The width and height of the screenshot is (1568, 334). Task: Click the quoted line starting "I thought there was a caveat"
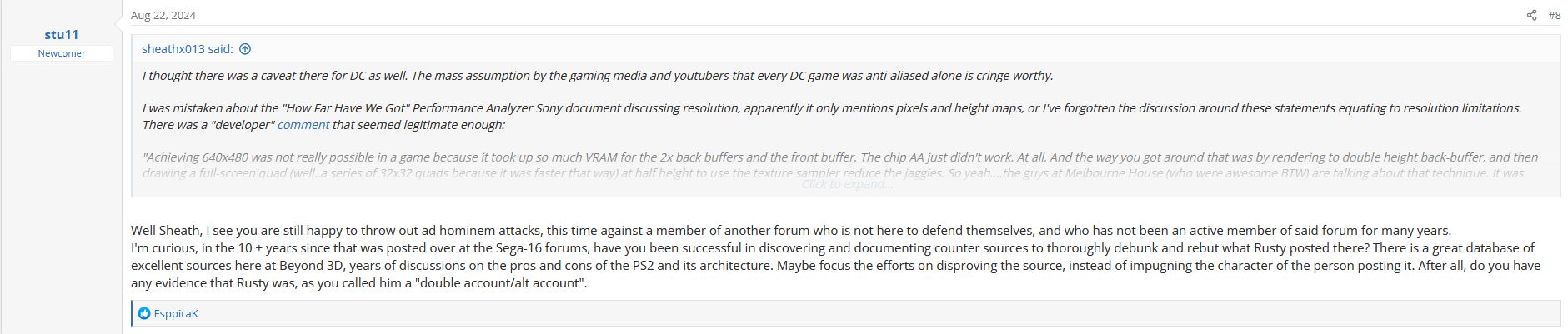[597, 76]
